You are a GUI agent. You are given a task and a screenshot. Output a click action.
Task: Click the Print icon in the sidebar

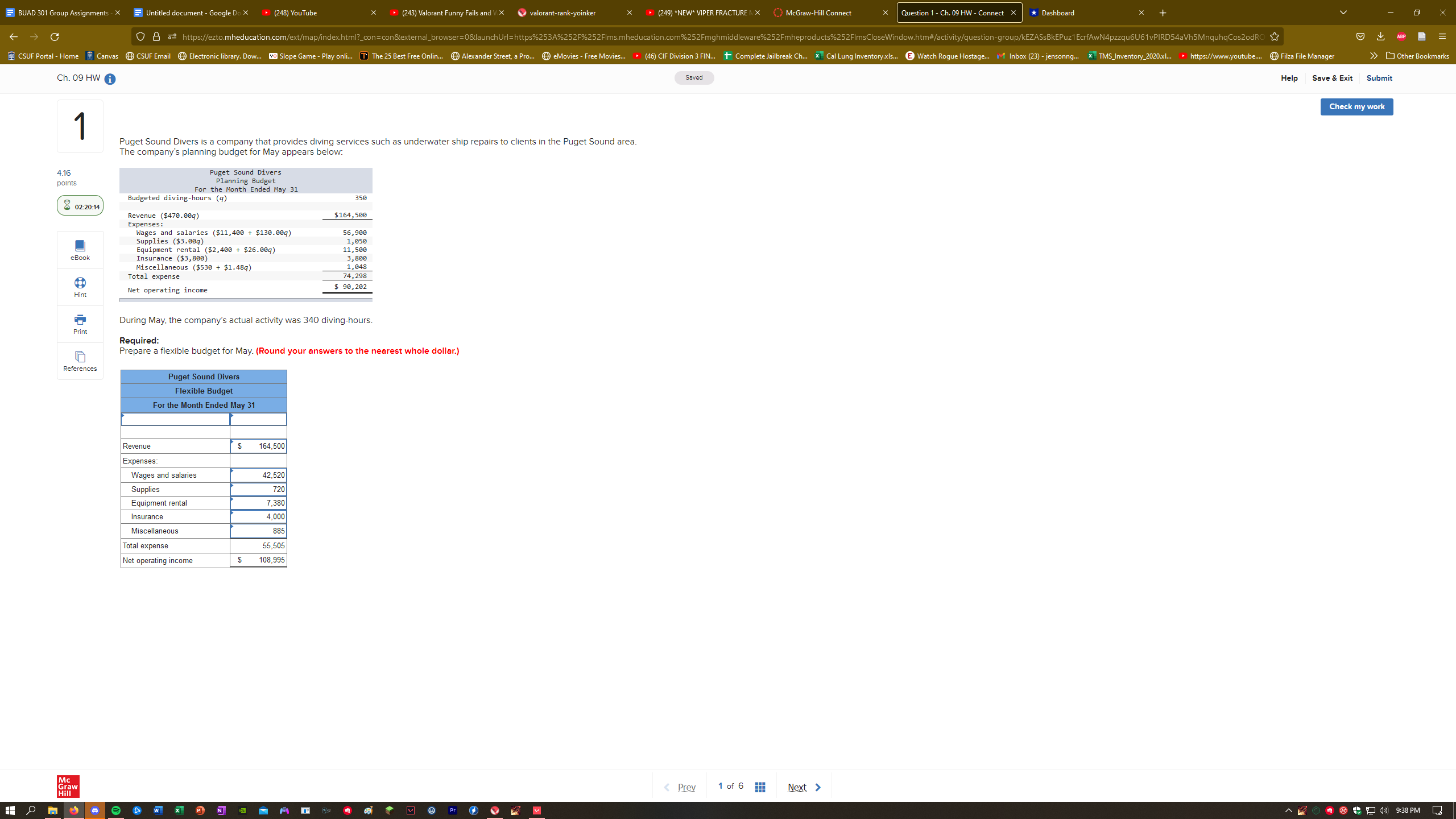click(x=80, y=320)
